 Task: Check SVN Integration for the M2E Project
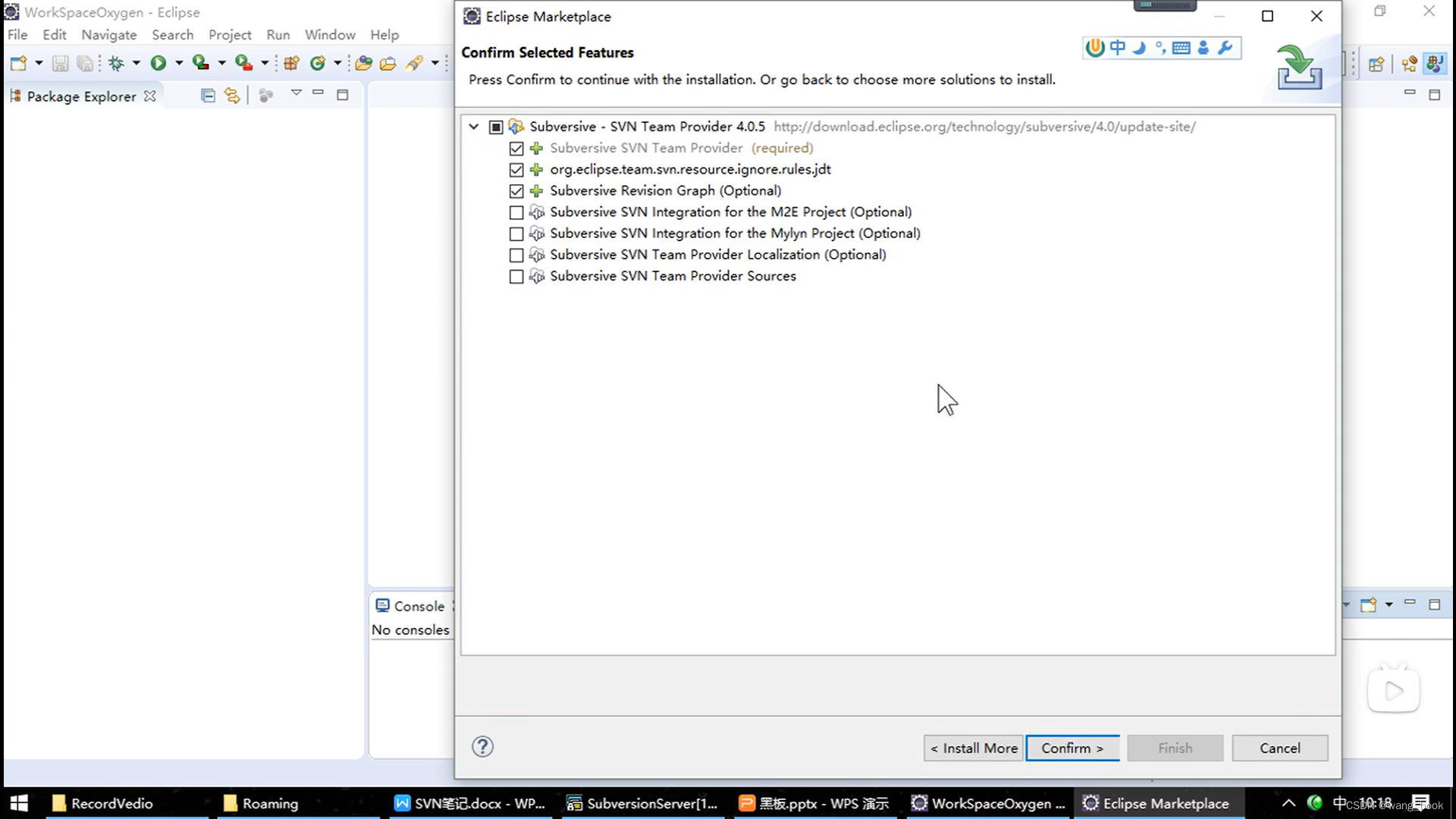(x=516, y=212)
